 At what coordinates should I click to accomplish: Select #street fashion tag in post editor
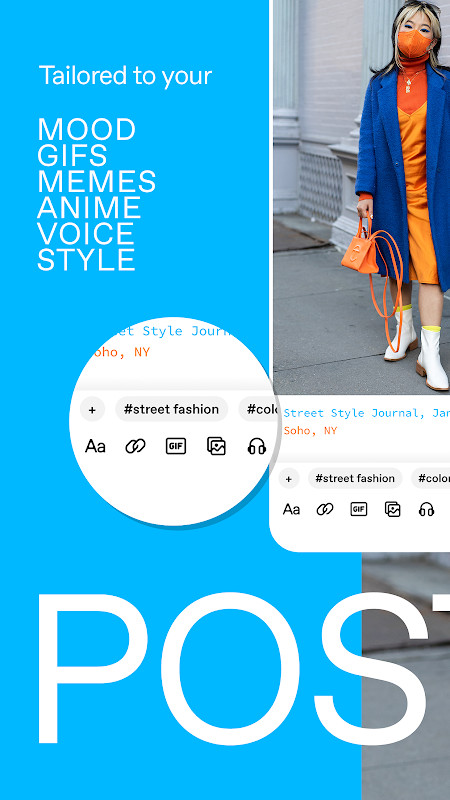click(355, 478)
